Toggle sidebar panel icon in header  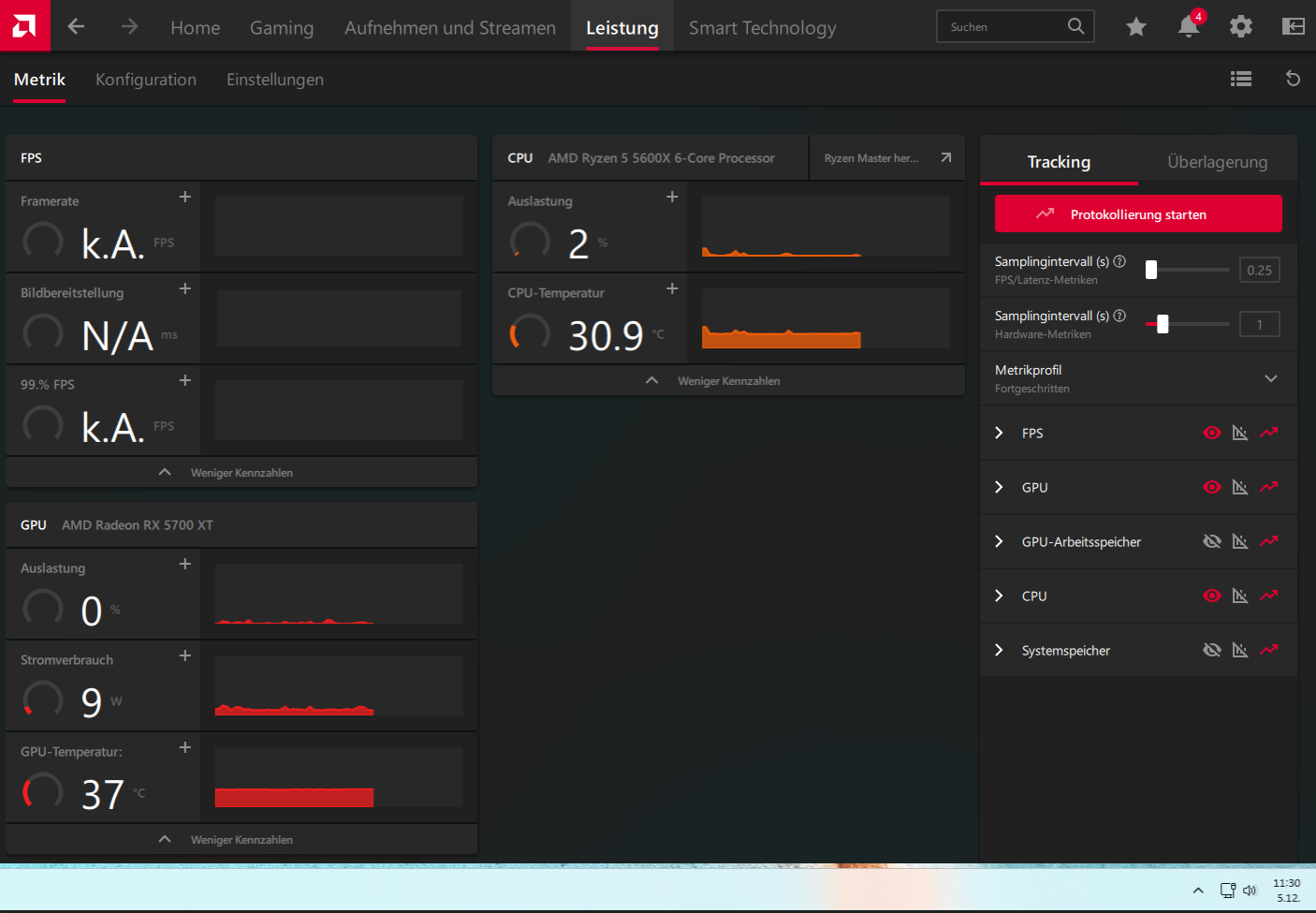1293,26
